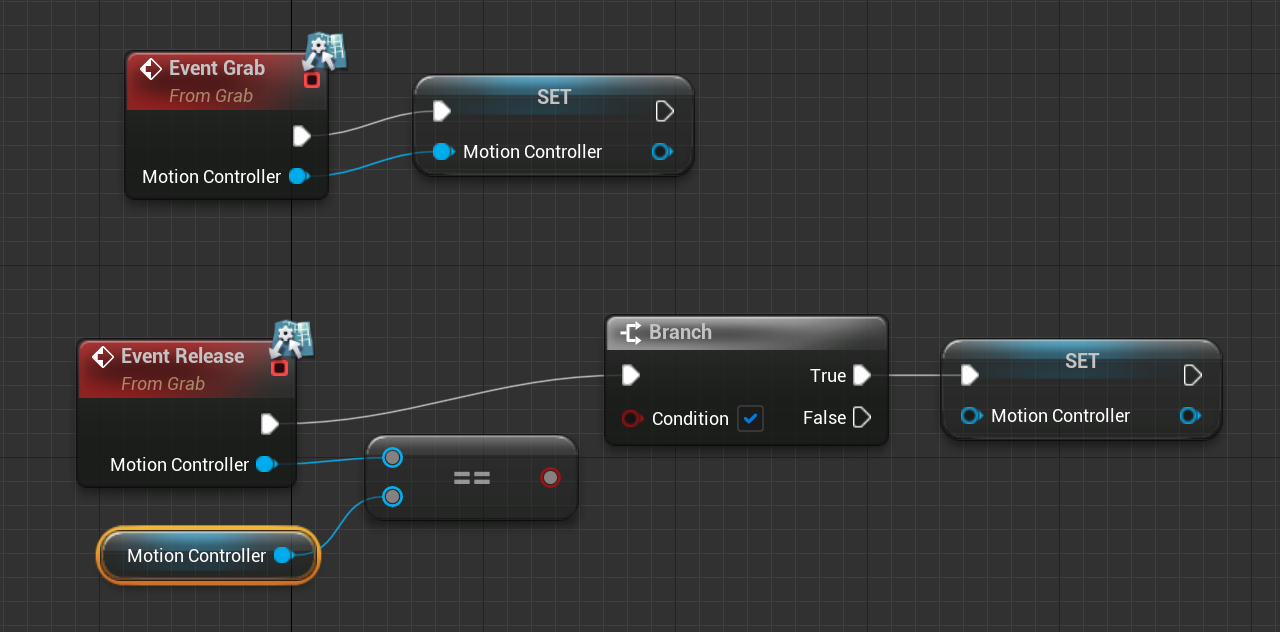Click the Event Release node title
This screenshot has height=632, width=1280.
182,356
